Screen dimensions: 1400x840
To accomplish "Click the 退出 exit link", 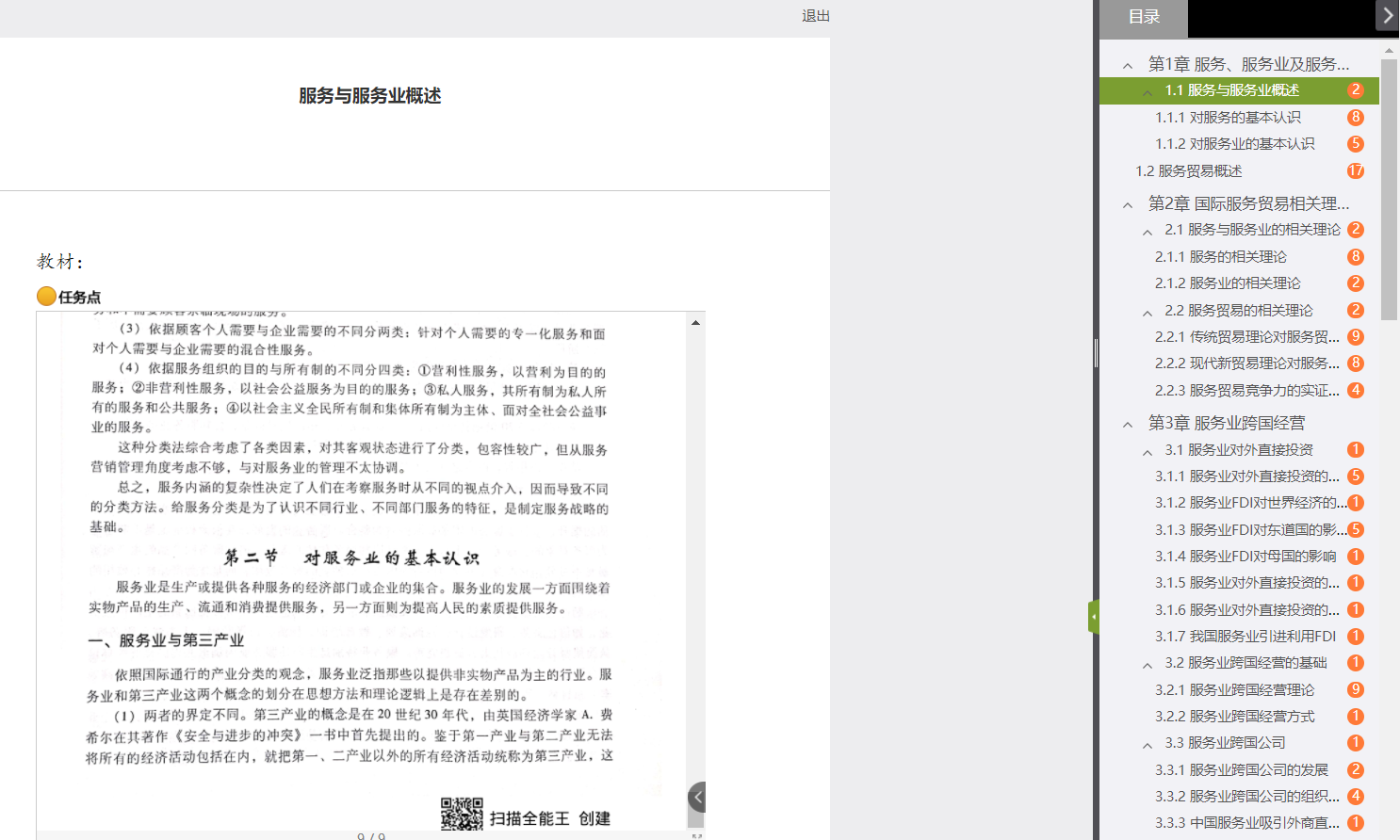I will pos(815,16).
